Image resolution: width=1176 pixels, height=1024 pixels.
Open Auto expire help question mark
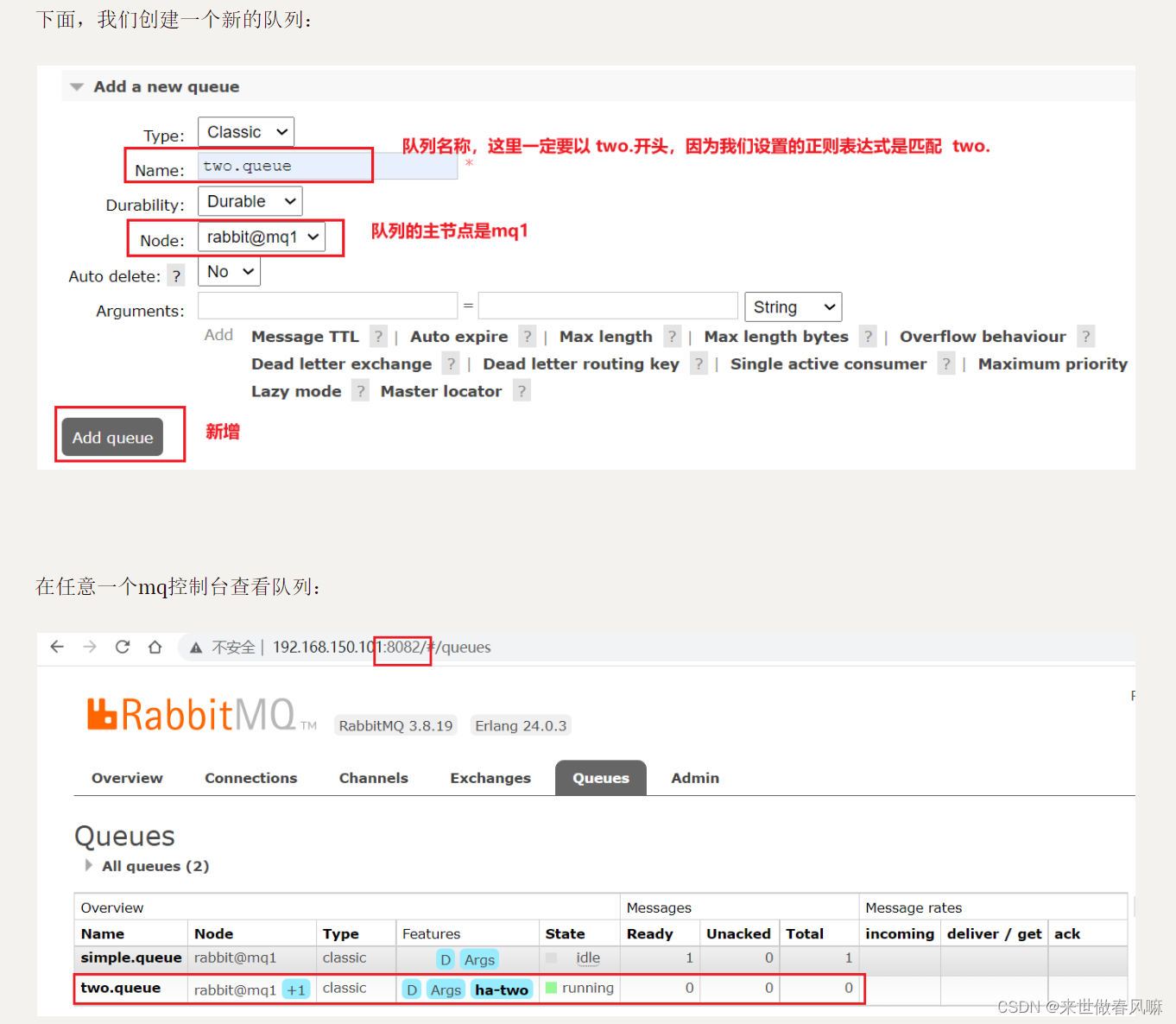(x=528, y=337)
